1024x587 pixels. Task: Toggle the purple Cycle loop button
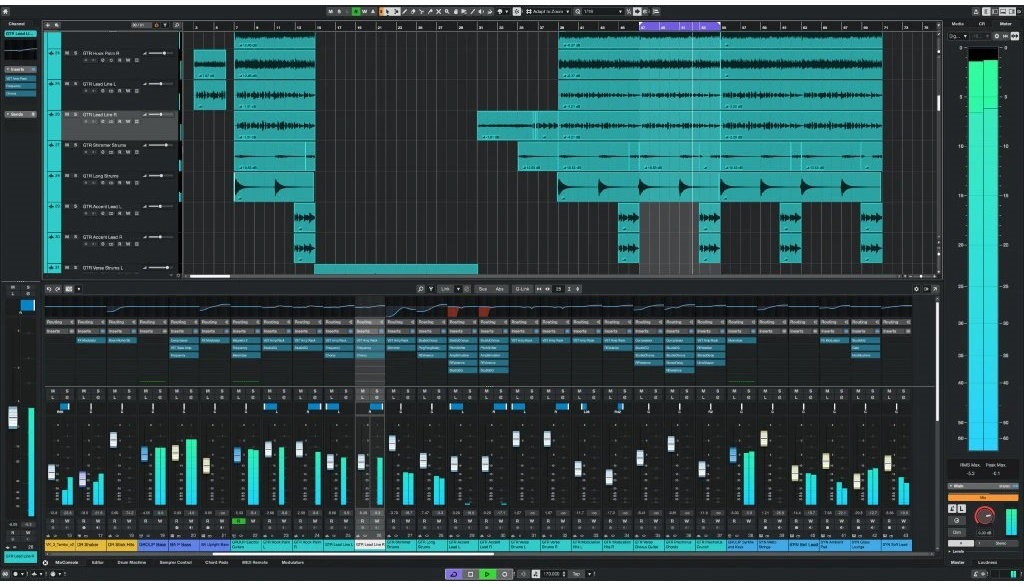click(x=454, y=574)
